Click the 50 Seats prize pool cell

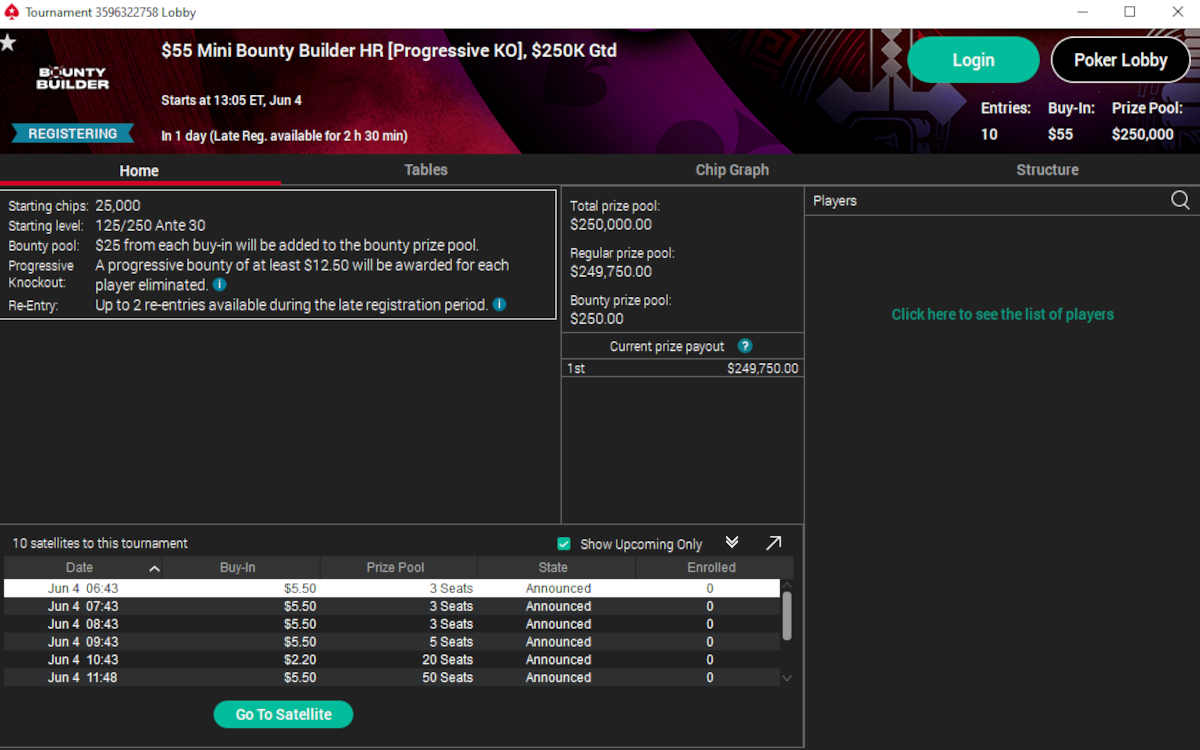point(447,678)
